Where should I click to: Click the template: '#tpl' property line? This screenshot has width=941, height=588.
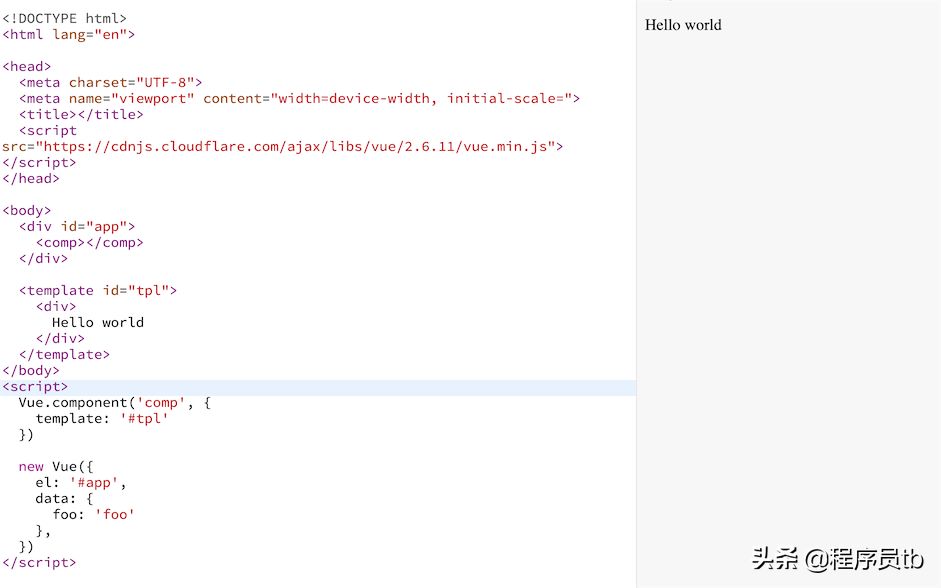pos(102,418)
